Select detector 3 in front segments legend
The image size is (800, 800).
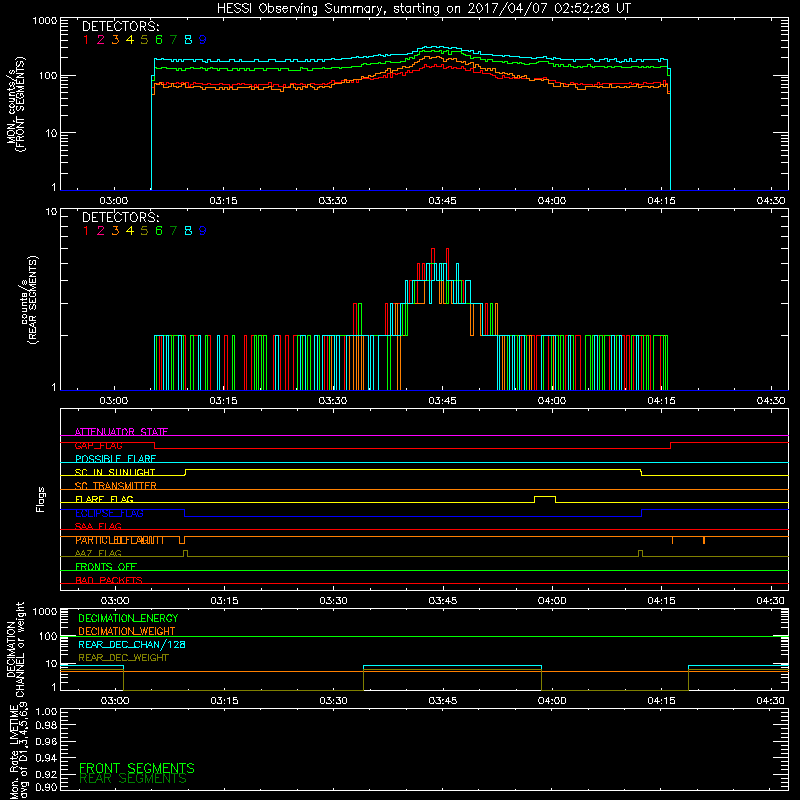115,40
